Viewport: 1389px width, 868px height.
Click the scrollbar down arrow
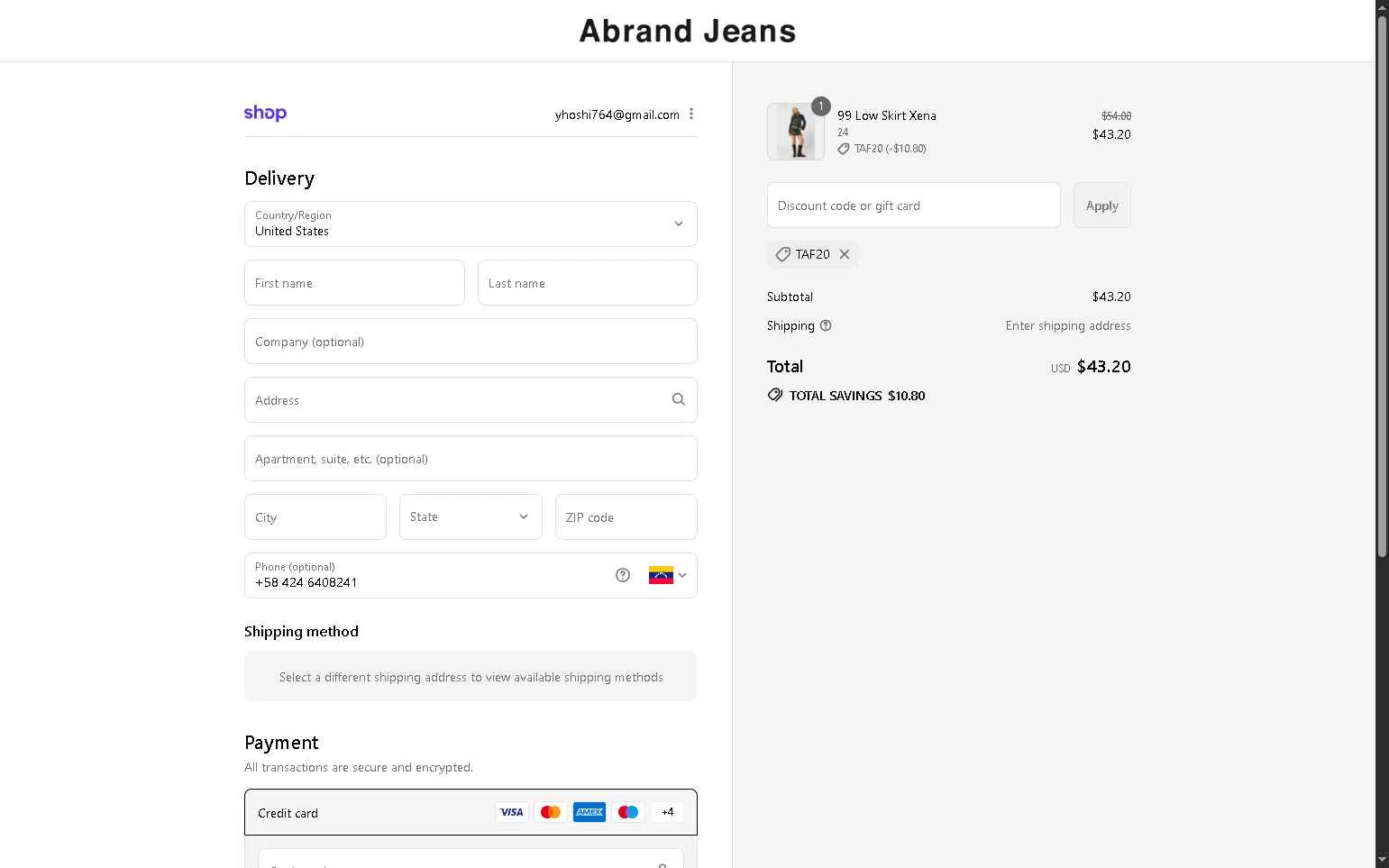pyautogui.click(x=1382, y=860)
